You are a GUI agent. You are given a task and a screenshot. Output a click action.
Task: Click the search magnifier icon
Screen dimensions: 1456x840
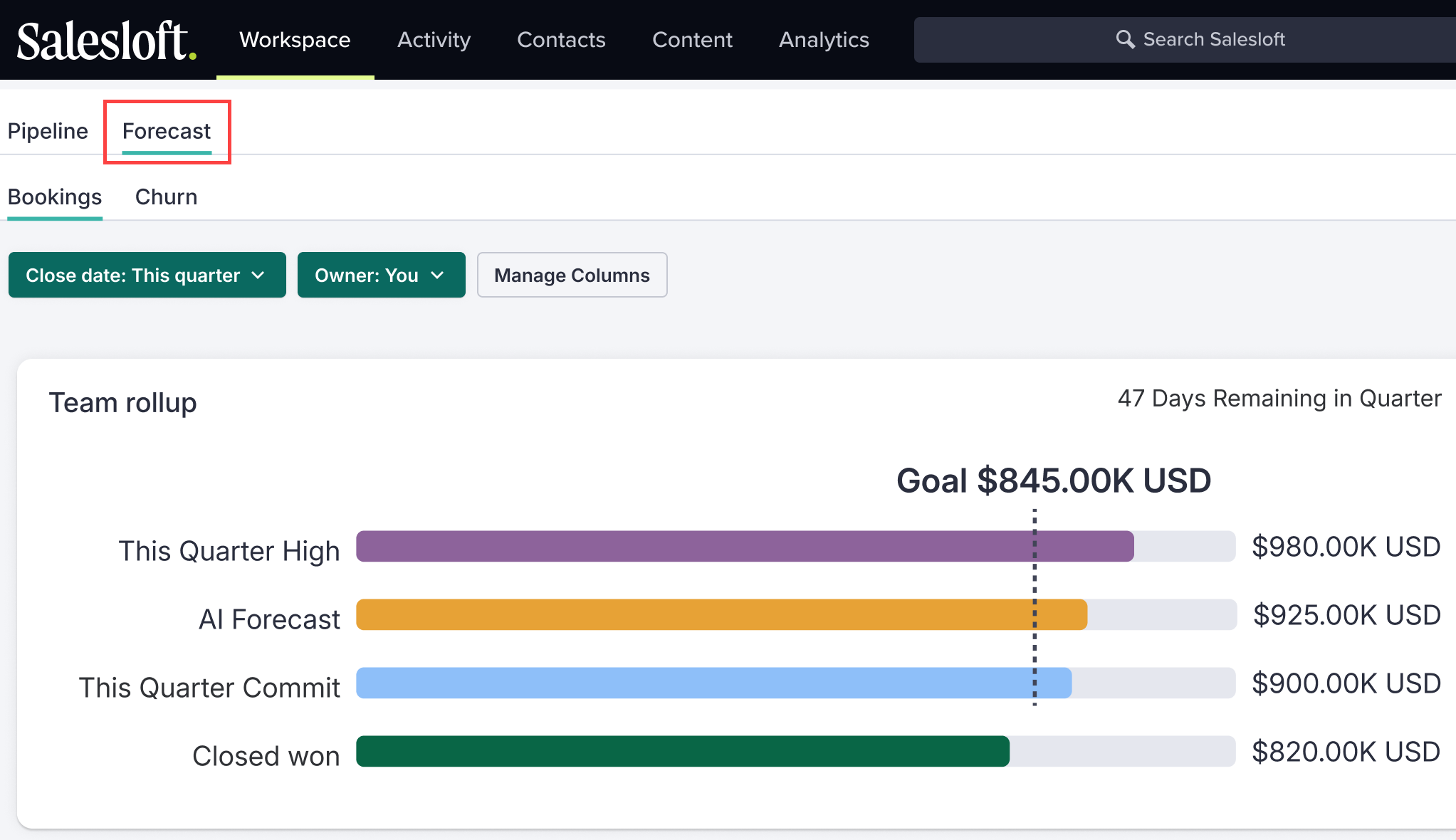tap(1125, 39)
